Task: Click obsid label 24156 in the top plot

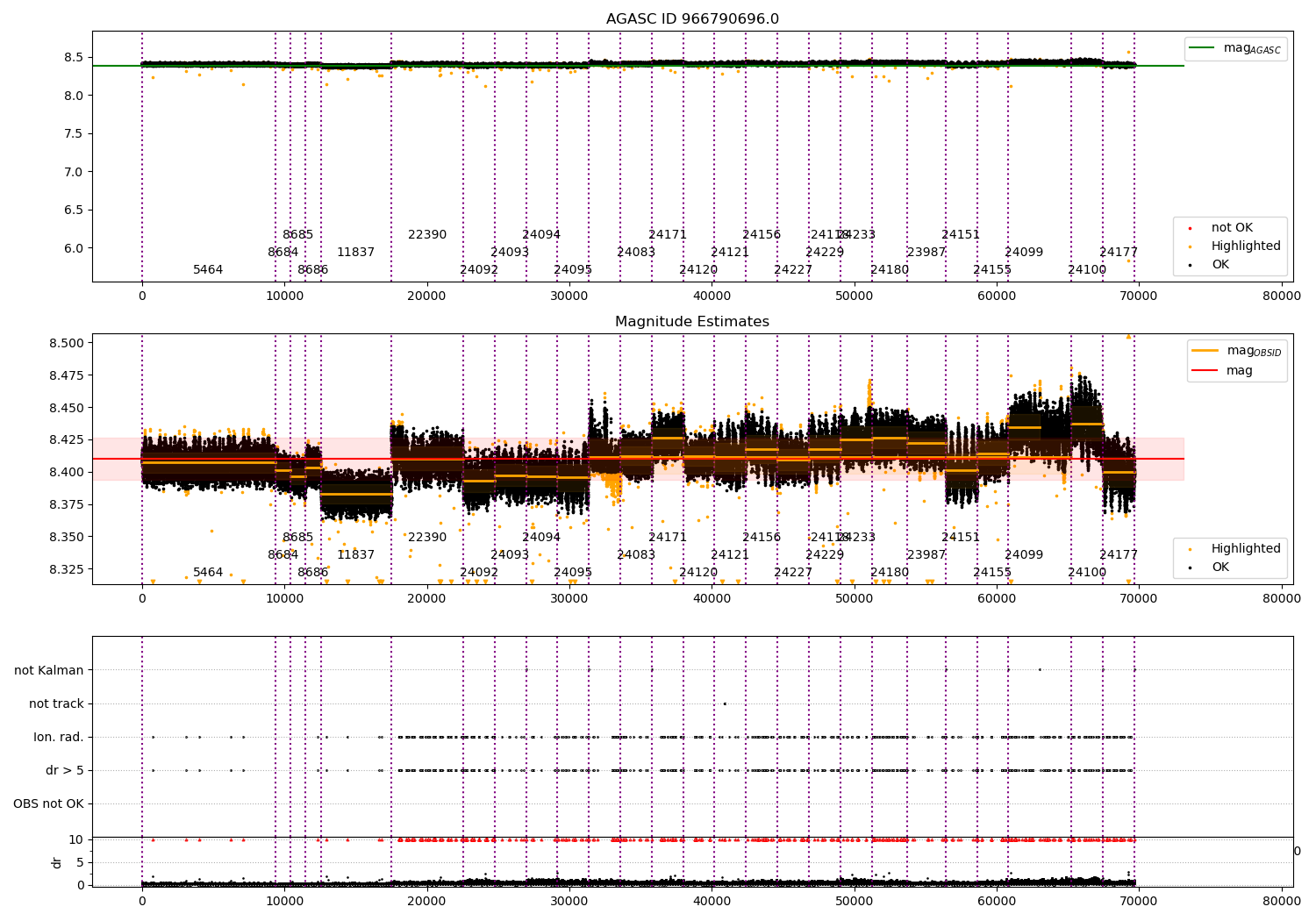Action: pyautogui.click(x=762, y=234)
